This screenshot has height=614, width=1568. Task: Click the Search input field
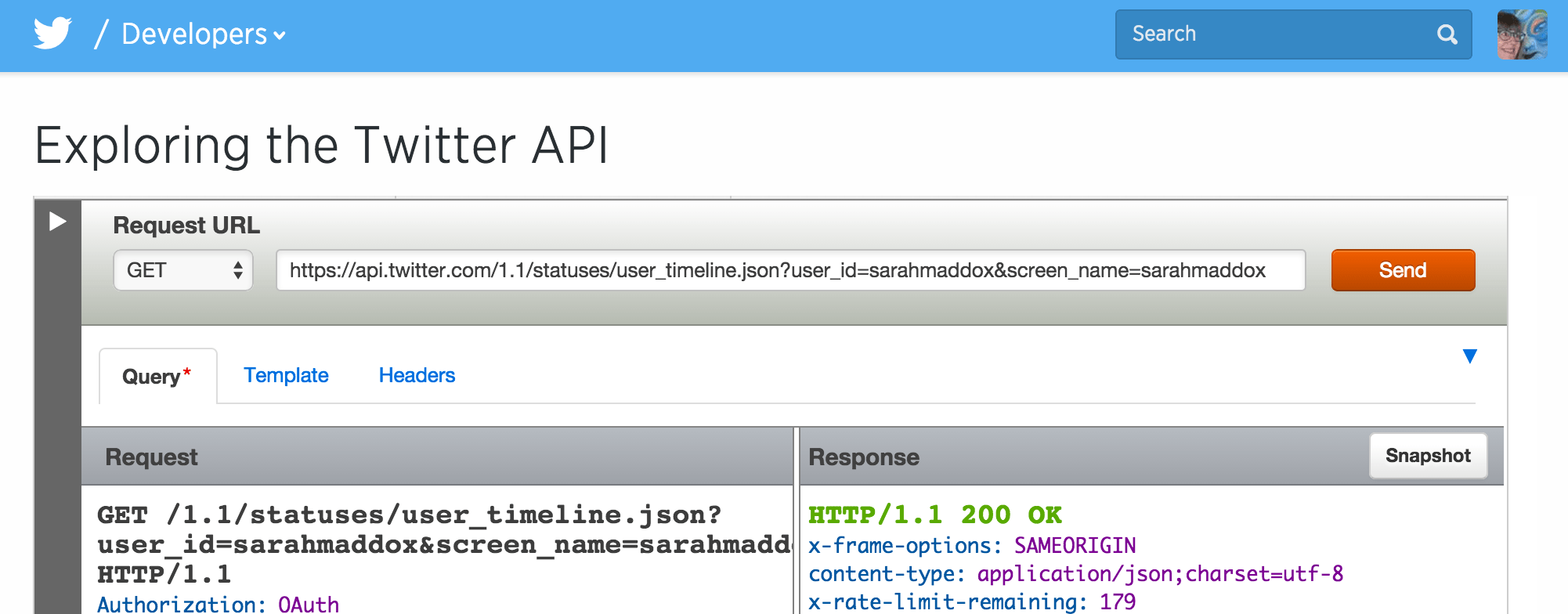(1293, 34)
